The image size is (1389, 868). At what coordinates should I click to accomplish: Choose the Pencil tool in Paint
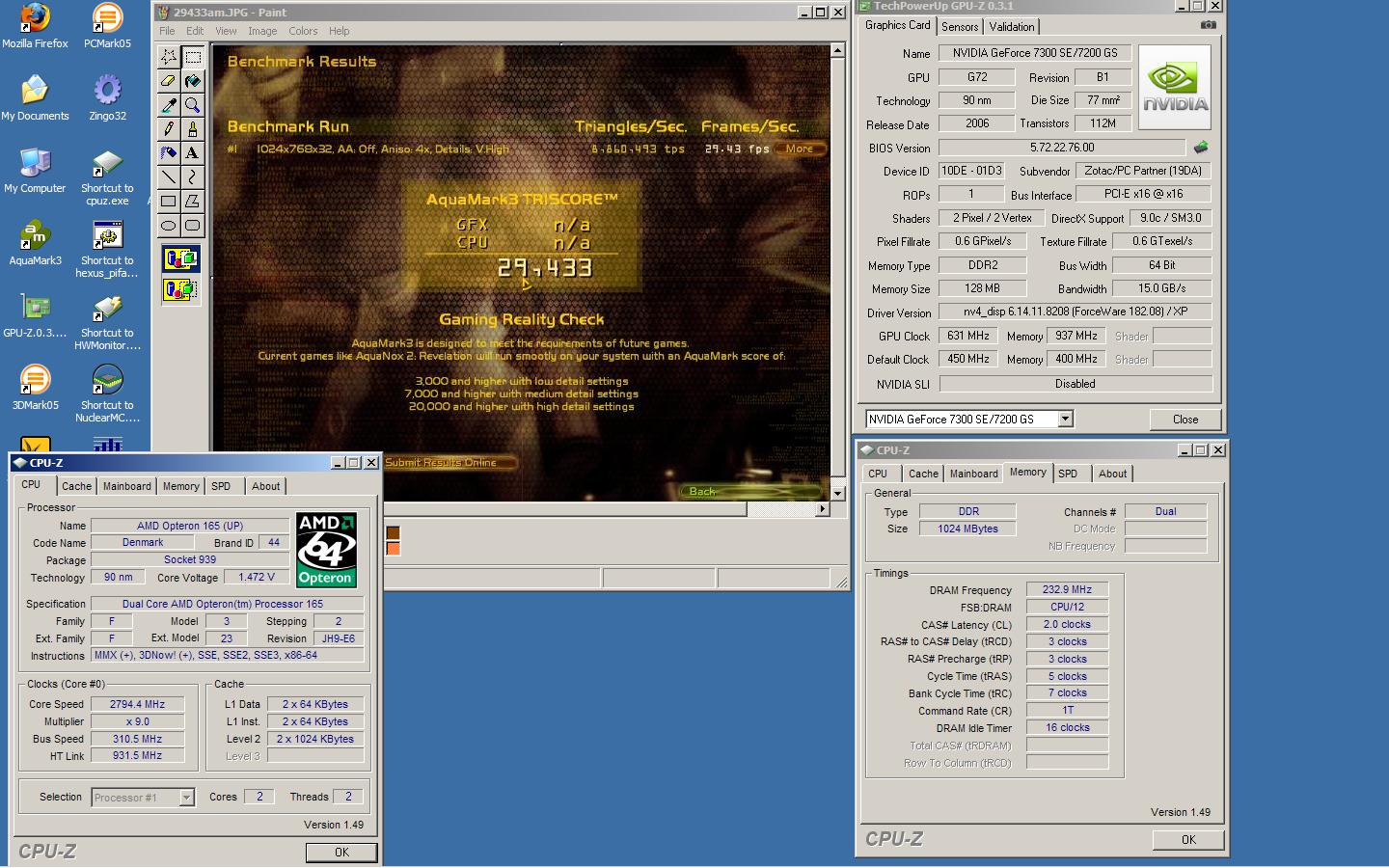(x=169, y=129)
